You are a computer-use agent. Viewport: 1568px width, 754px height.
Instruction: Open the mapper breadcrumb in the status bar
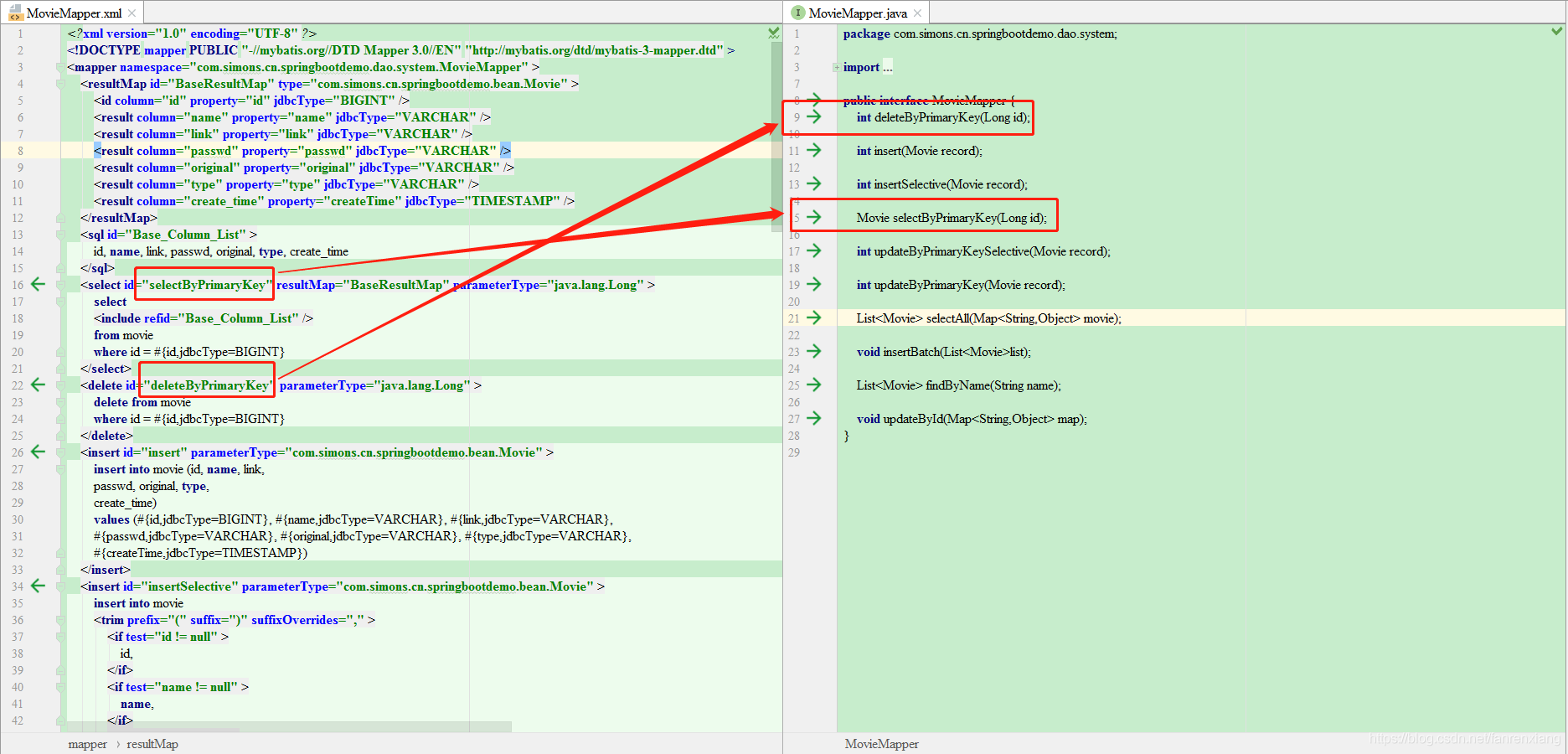coord(87,744)
